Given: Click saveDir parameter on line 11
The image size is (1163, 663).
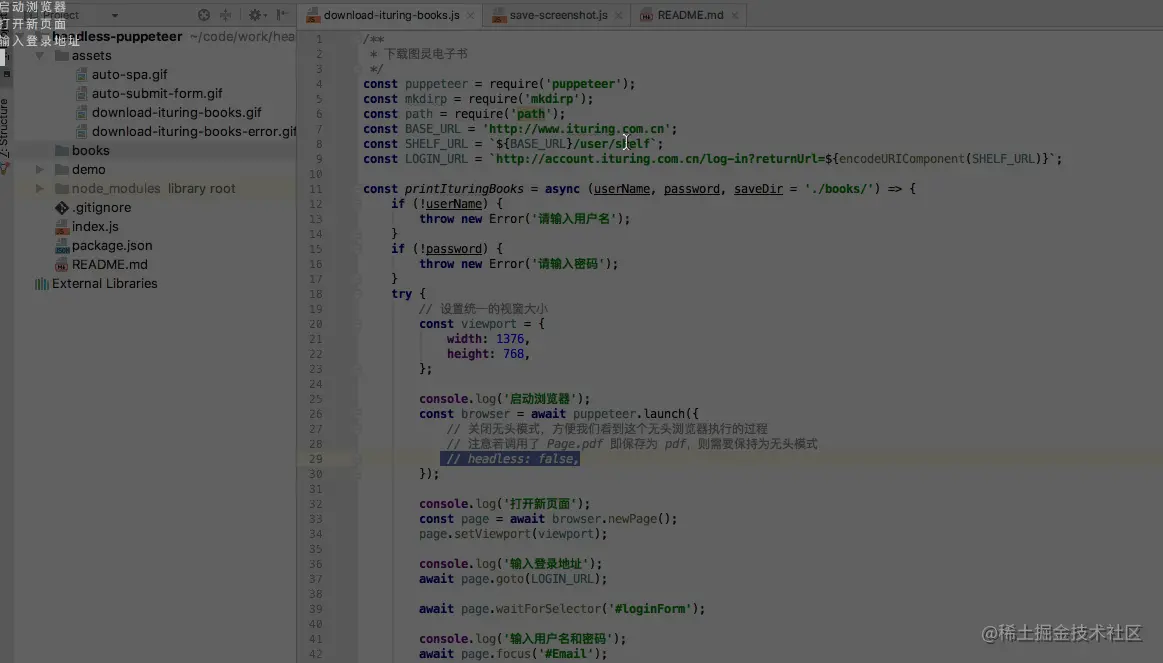Looking at the screenshot, I should (x=758, y=189).
